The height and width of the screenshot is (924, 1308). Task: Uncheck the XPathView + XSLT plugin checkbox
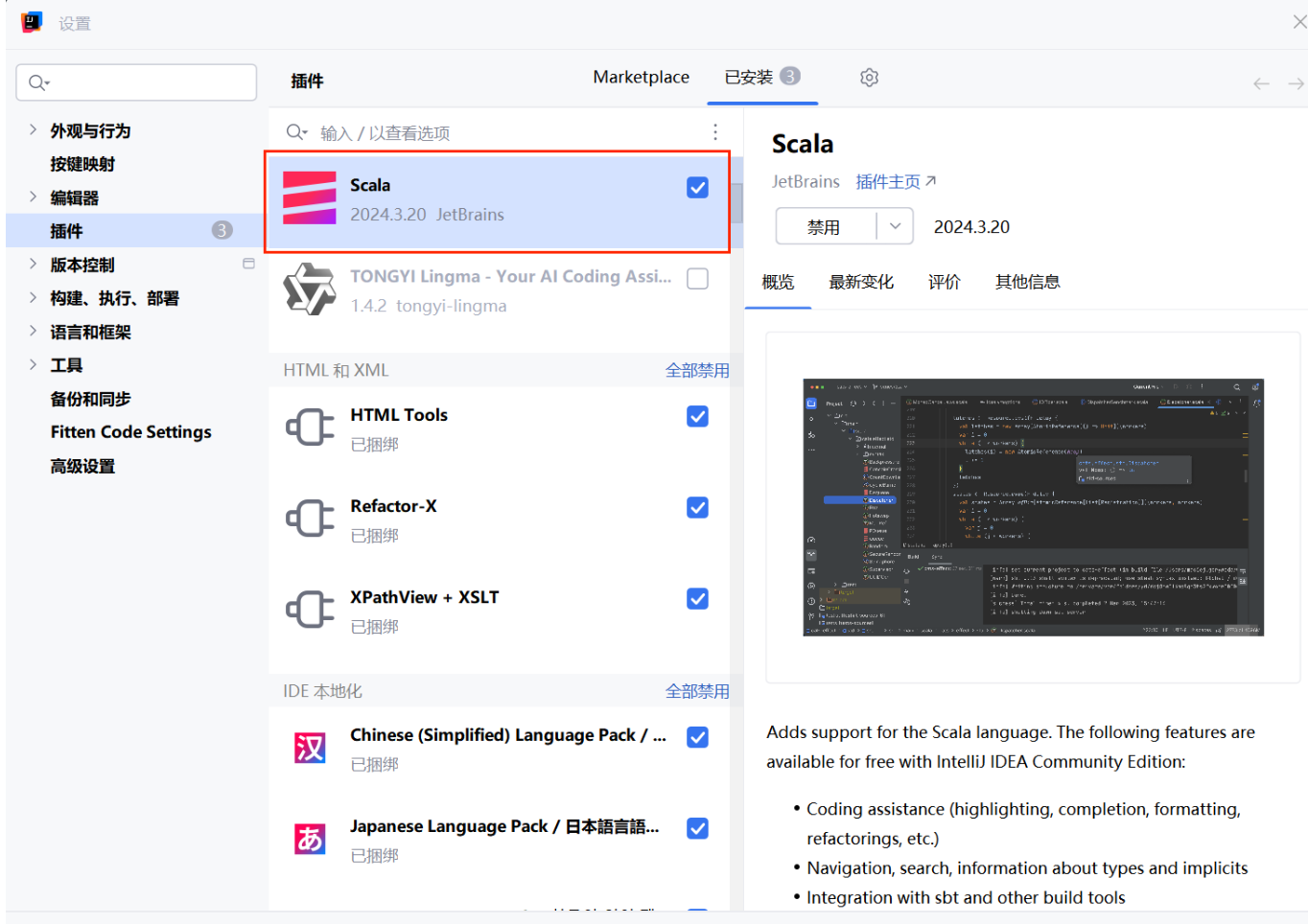tap(697, 598)
